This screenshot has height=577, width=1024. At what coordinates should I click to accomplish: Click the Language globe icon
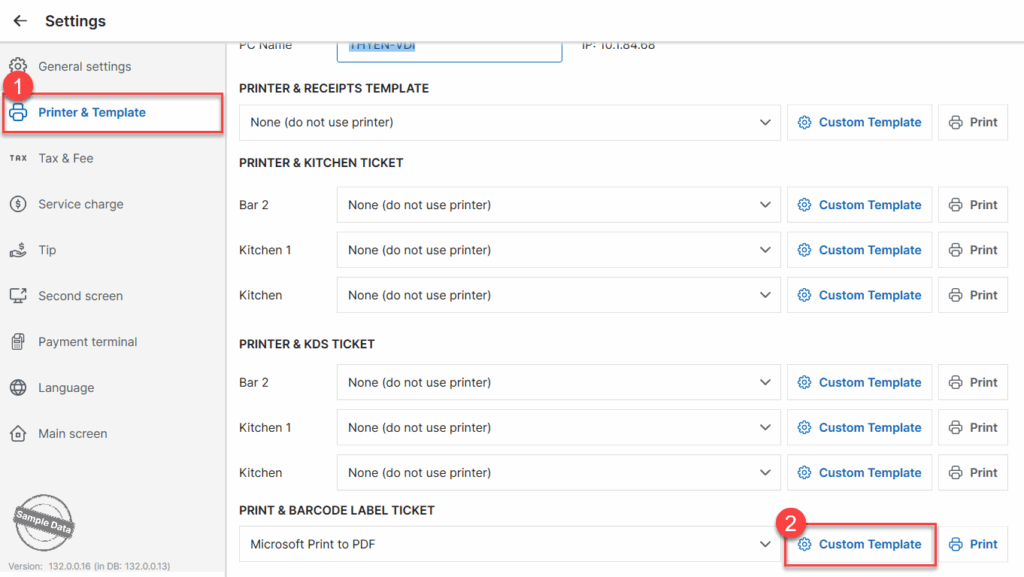coord(18,388)
